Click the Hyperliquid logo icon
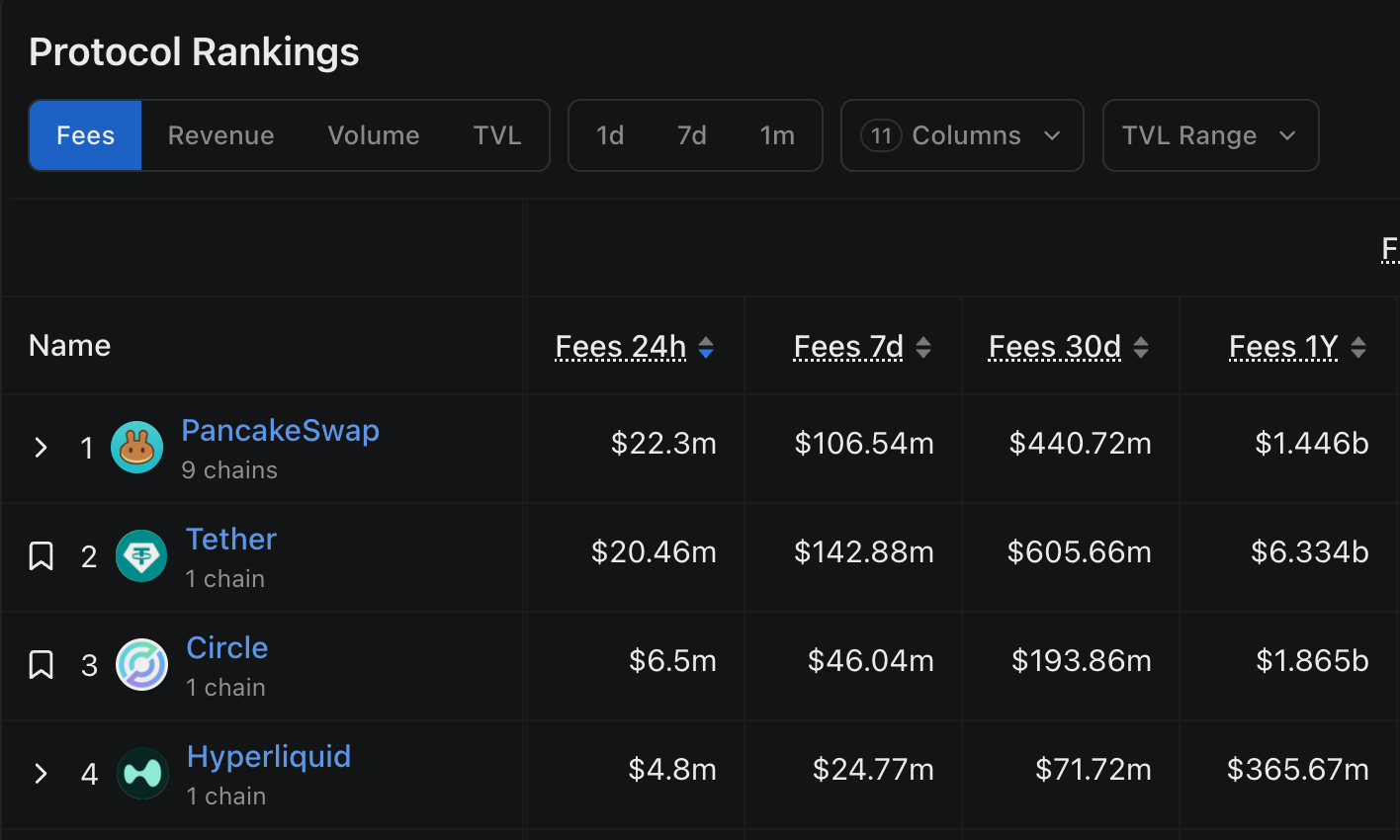Screen dimensions: 1400x840 tap(142, 773)
